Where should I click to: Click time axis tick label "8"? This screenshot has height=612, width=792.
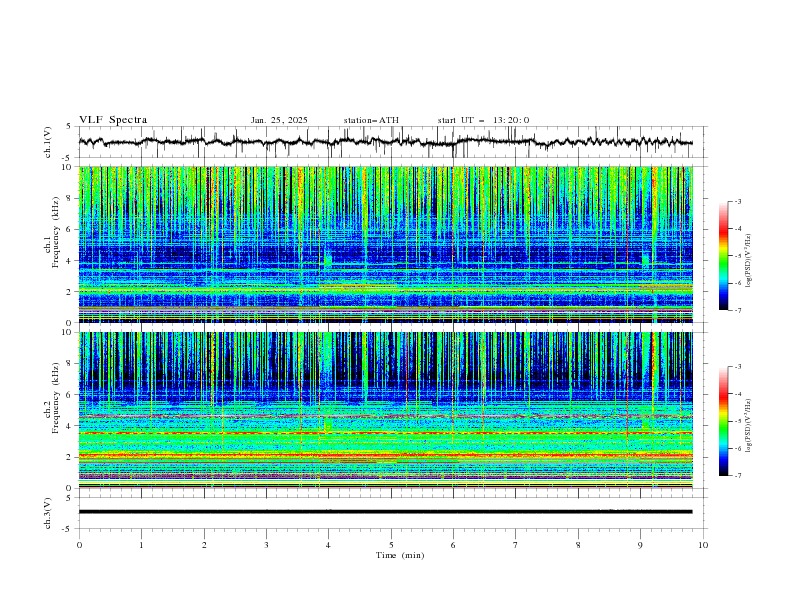point(578,545)
